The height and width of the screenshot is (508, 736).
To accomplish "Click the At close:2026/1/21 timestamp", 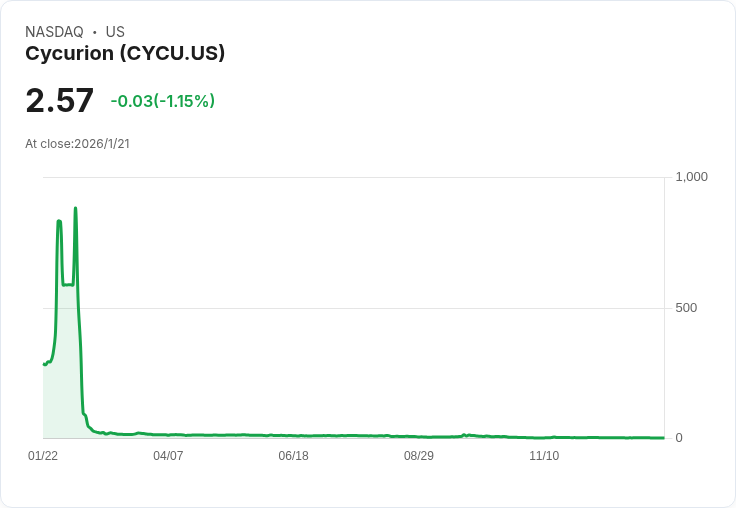I will pos(77,144).
